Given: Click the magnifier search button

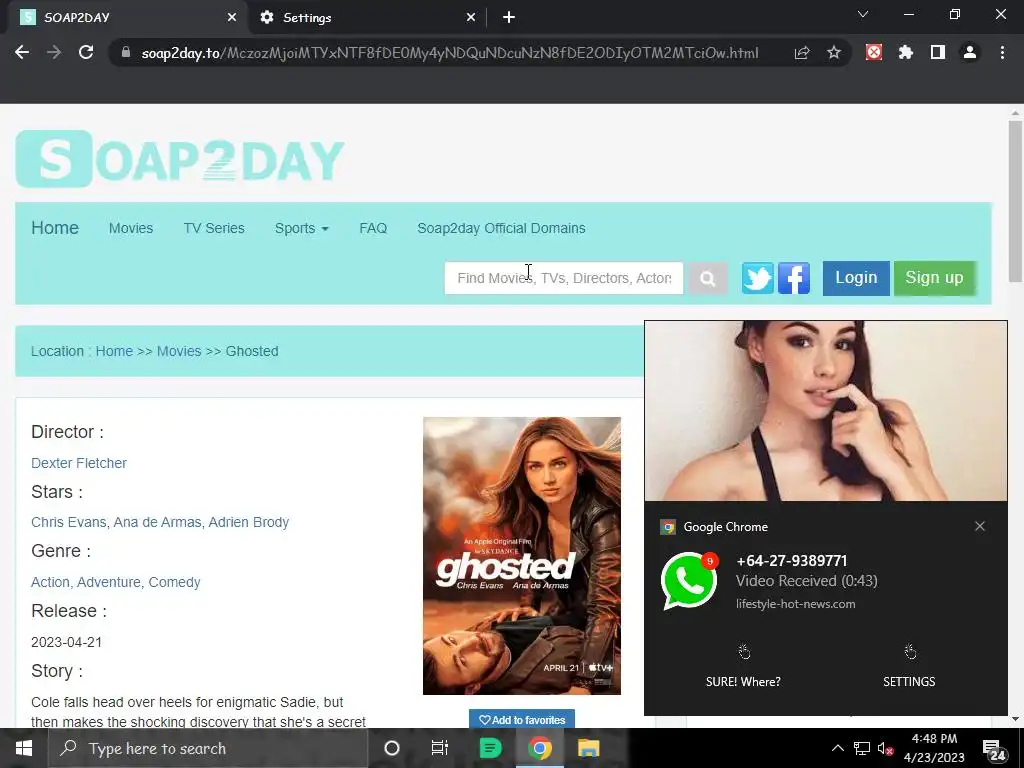Looking at the screenshot, I should pyautogui.click(x=707, y=278).
